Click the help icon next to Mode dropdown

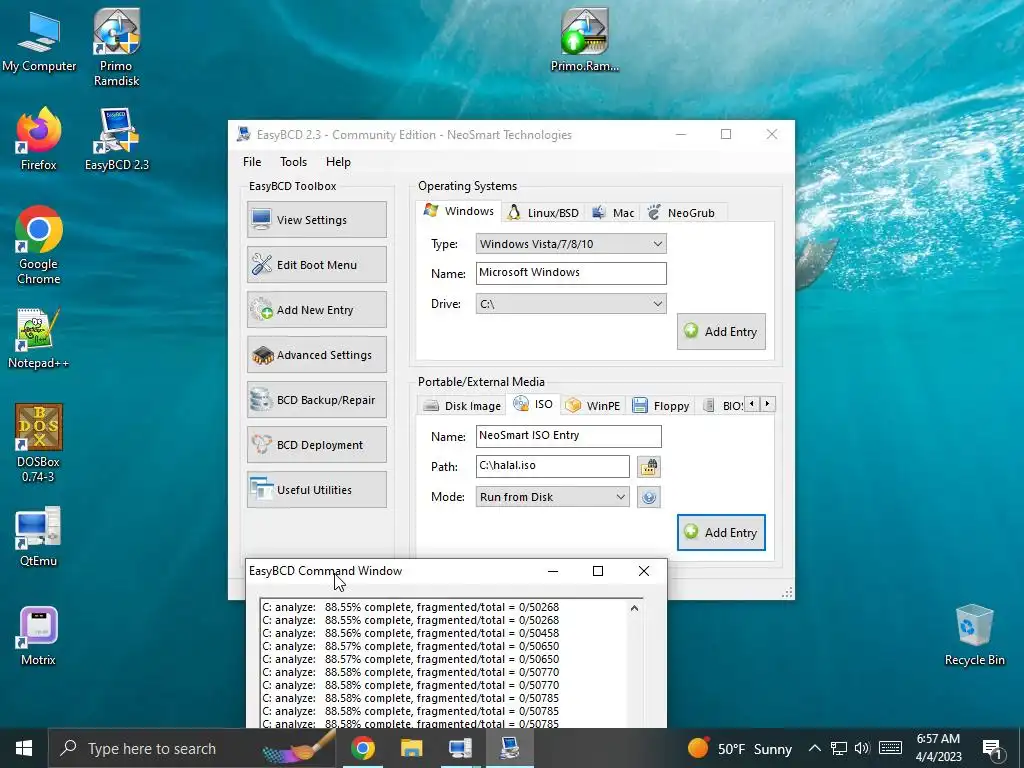point(648,497)
